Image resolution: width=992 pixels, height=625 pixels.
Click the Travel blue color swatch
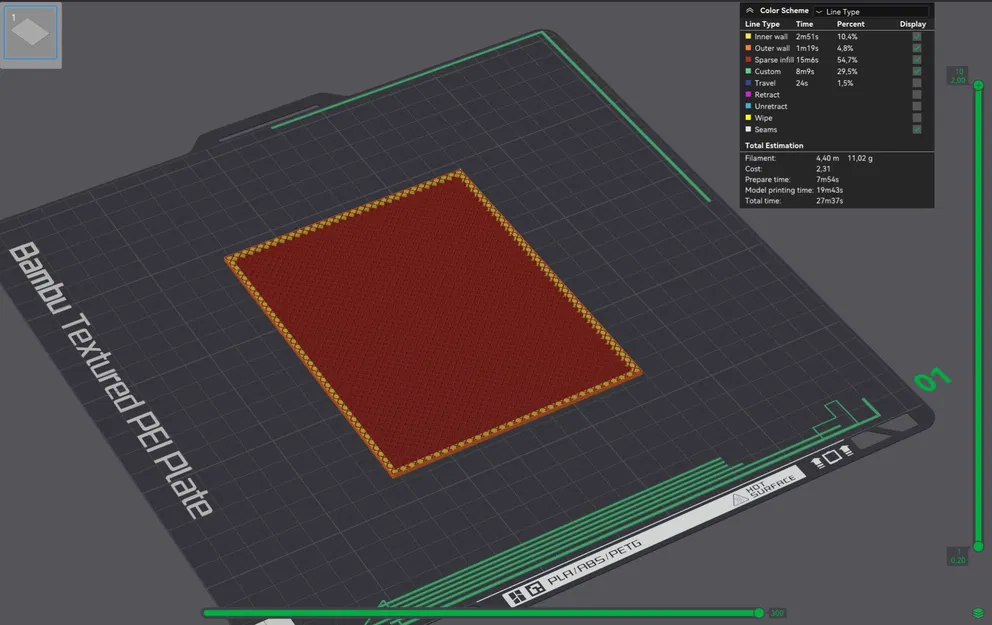[749, 83]
